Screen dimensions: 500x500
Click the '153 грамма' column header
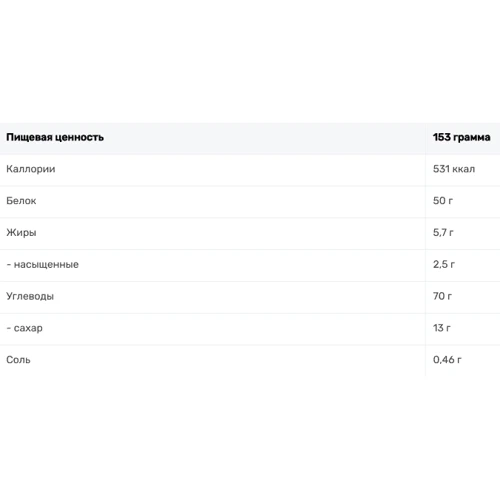pyautogui.click(x=463, y=138)
